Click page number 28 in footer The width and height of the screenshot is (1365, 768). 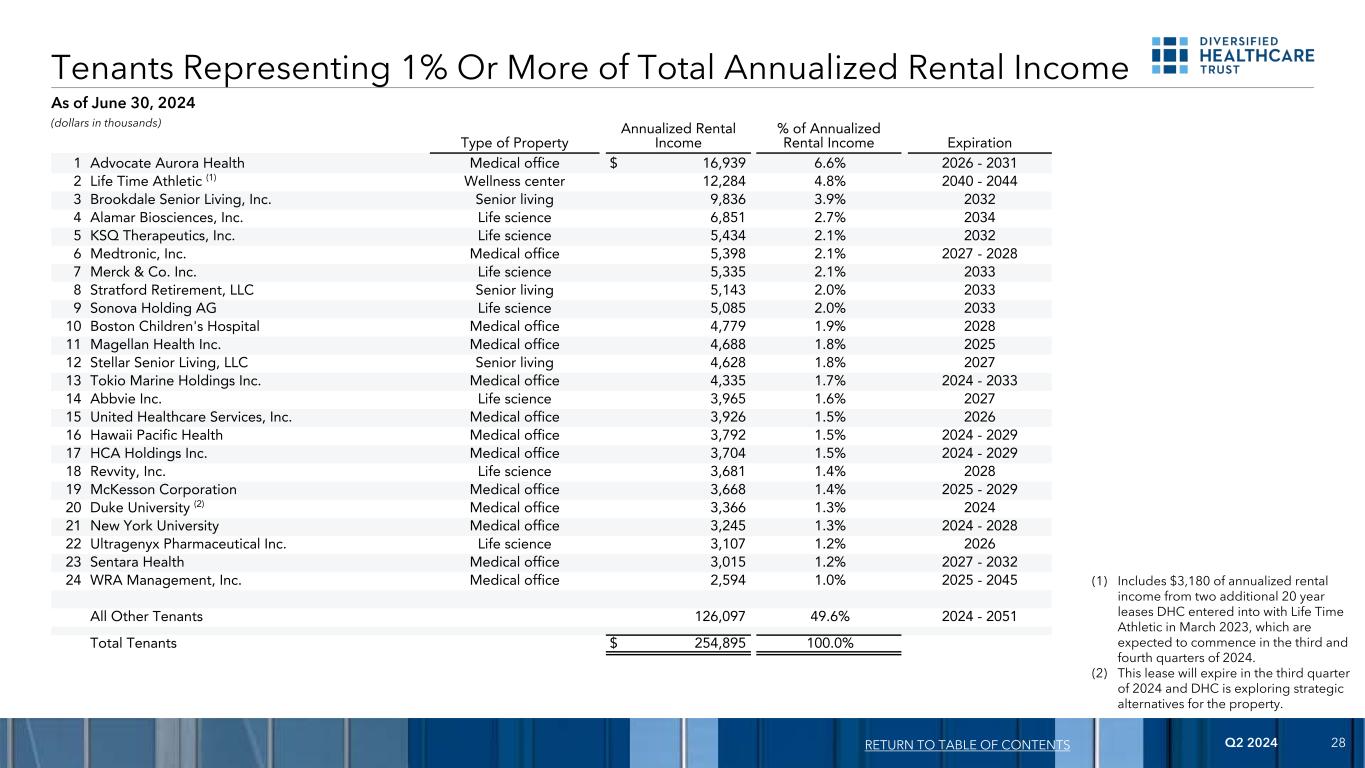tap(1338, 744)
